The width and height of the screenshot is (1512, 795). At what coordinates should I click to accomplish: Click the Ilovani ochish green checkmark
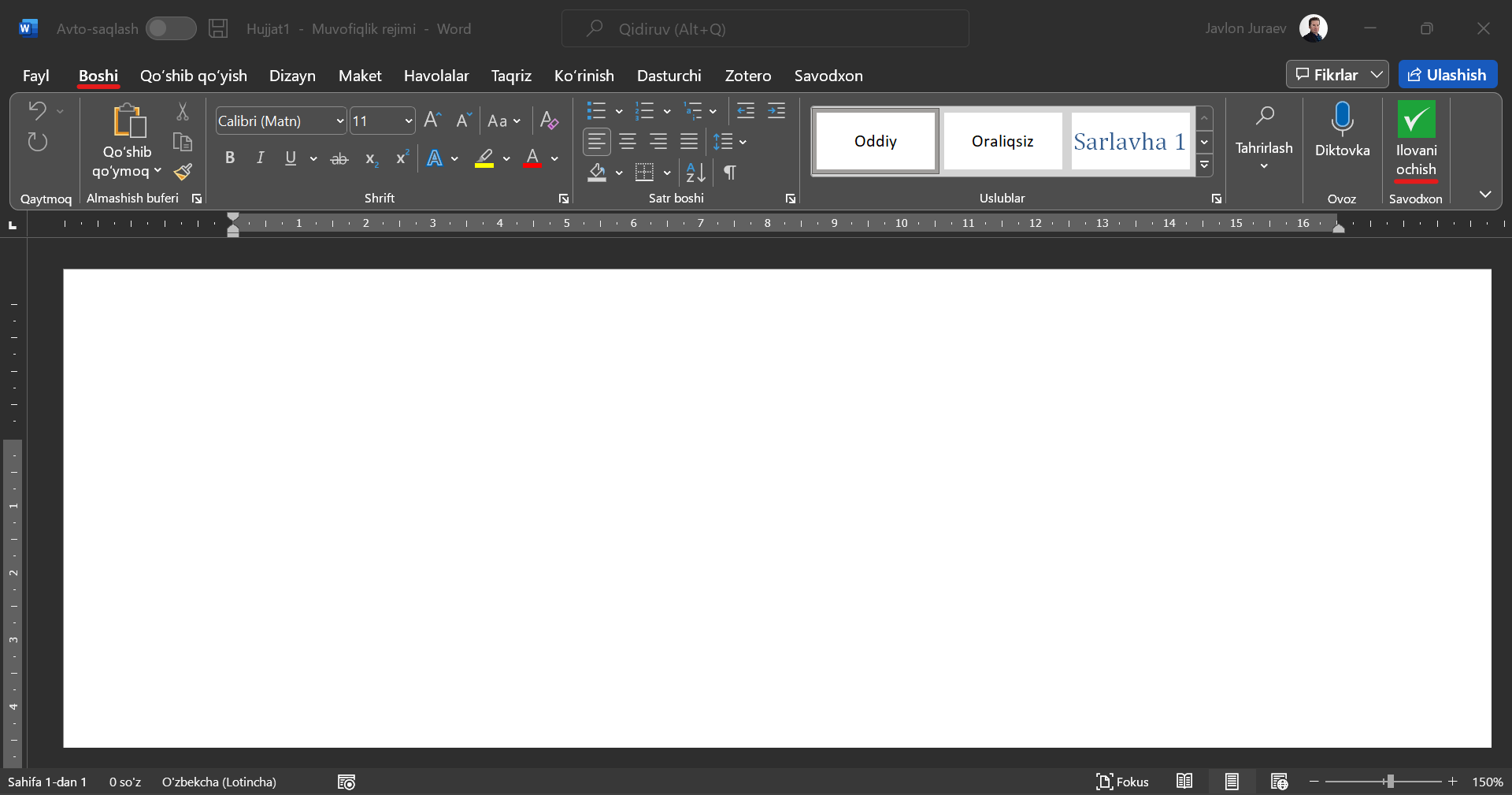point(1415,120)
